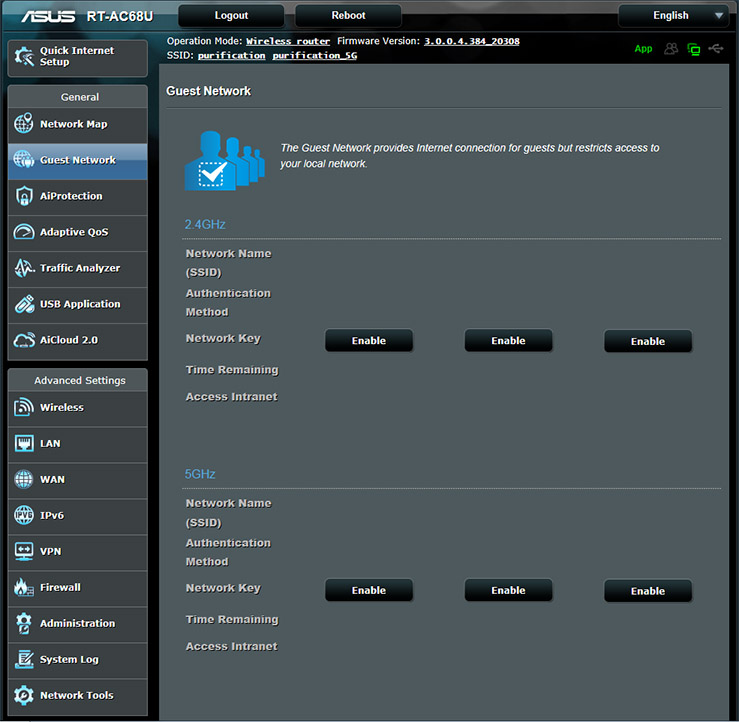Open AiCloud 2.0 settings
The image size is (739, 722).
tap(78, 340)
